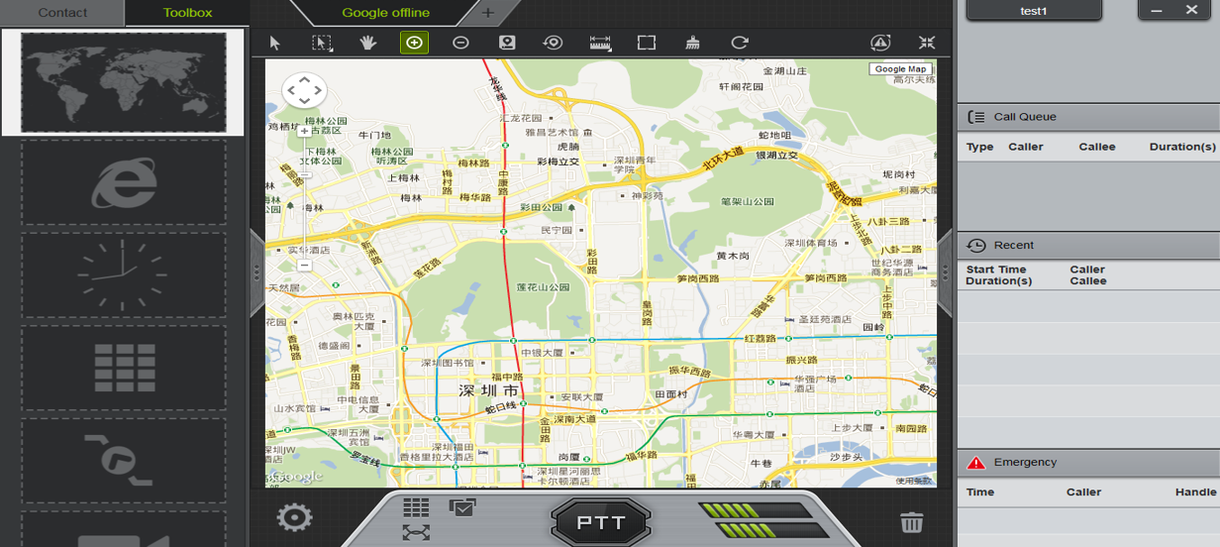Click the broom clear-map tool
The image size is (1220, 547).
click(x=693, y=43)
